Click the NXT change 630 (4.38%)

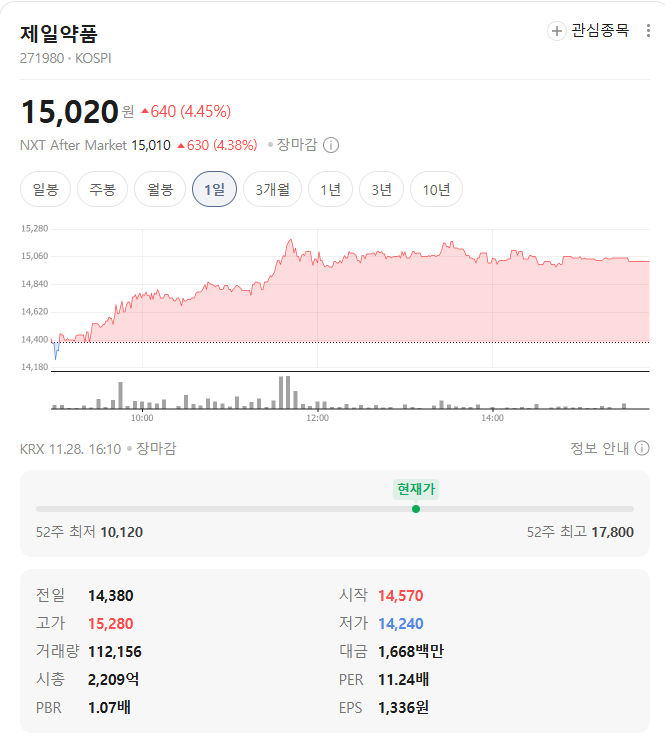[x=217, y=145]
